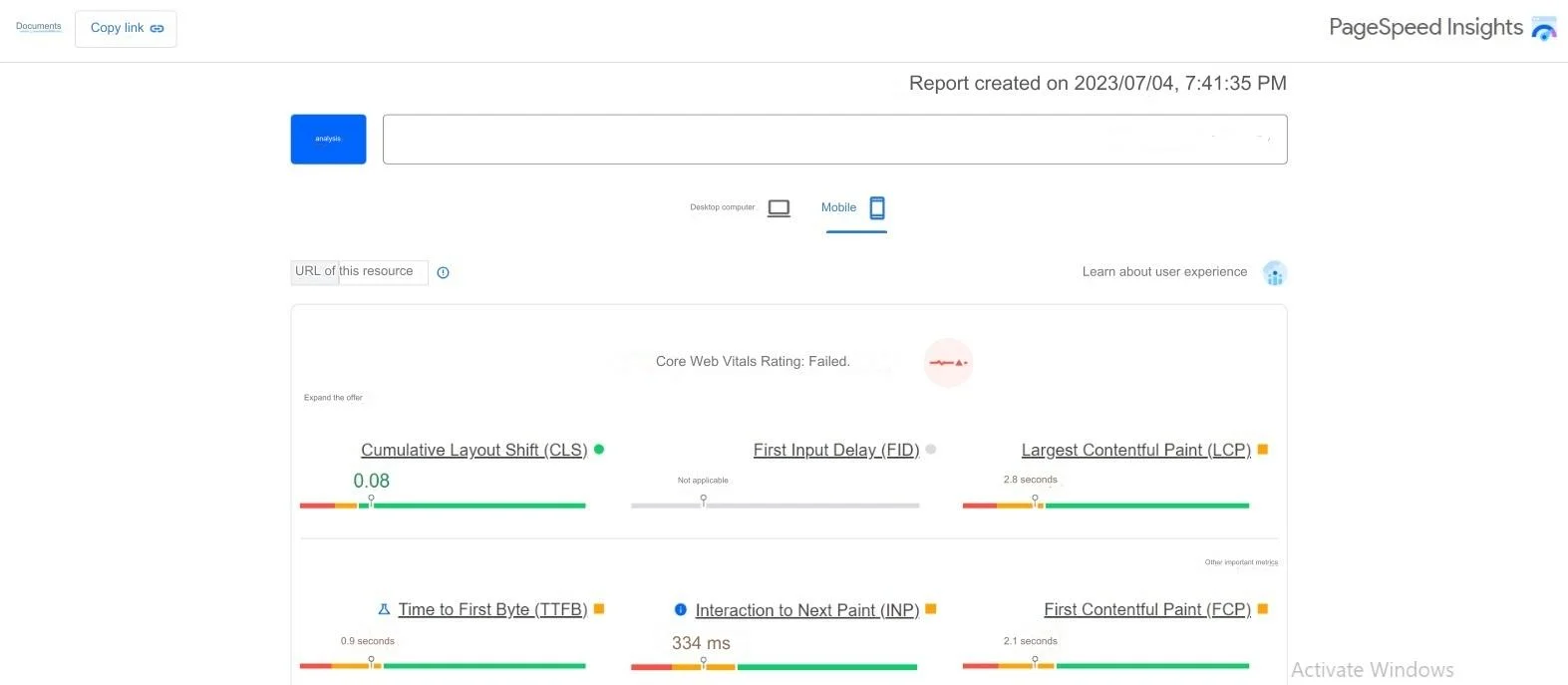Click the FCP distribution bar marker

(x=1035, y=662)
